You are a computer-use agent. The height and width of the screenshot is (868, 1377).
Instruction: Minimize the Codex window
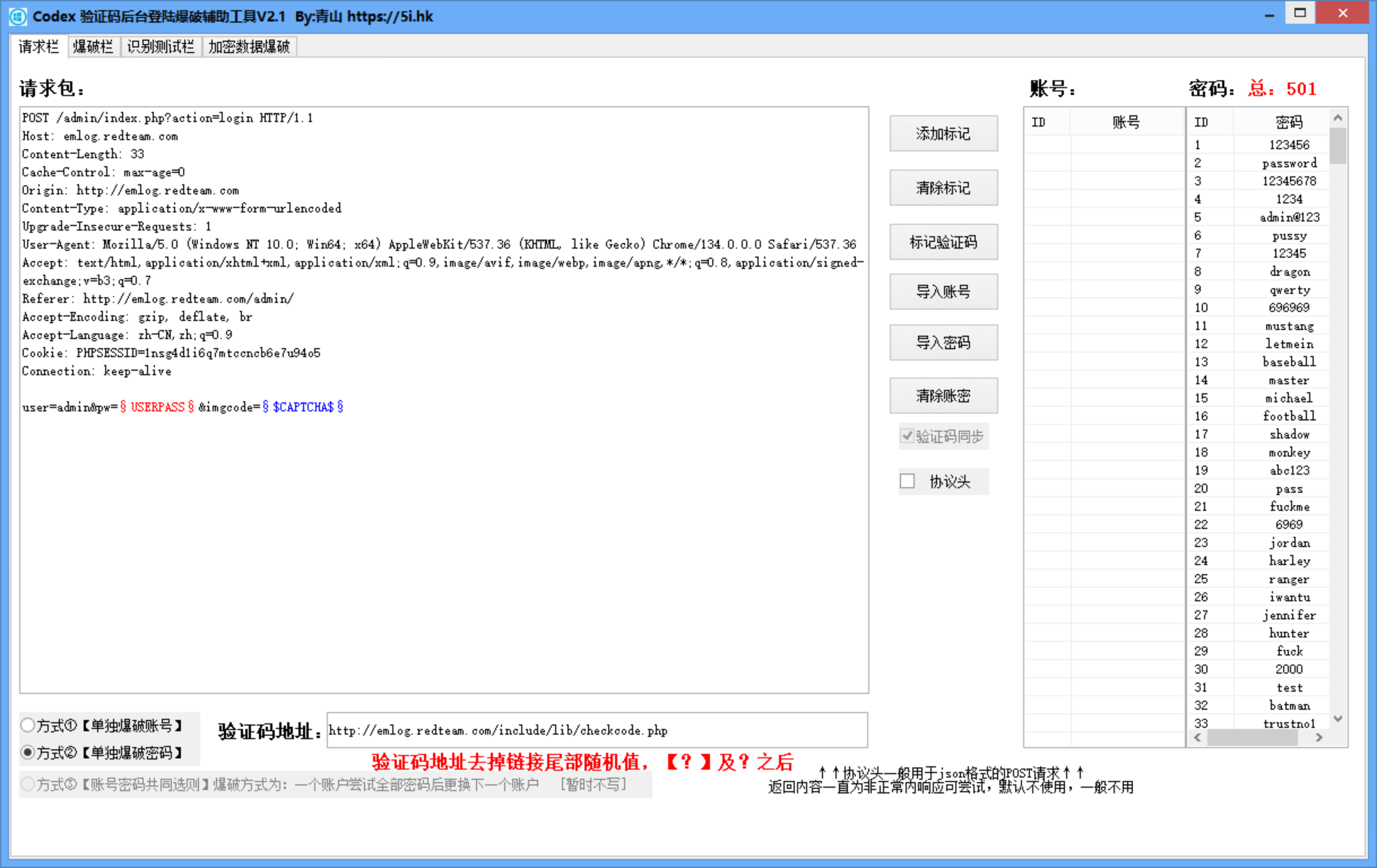[x=1270, y=14]
